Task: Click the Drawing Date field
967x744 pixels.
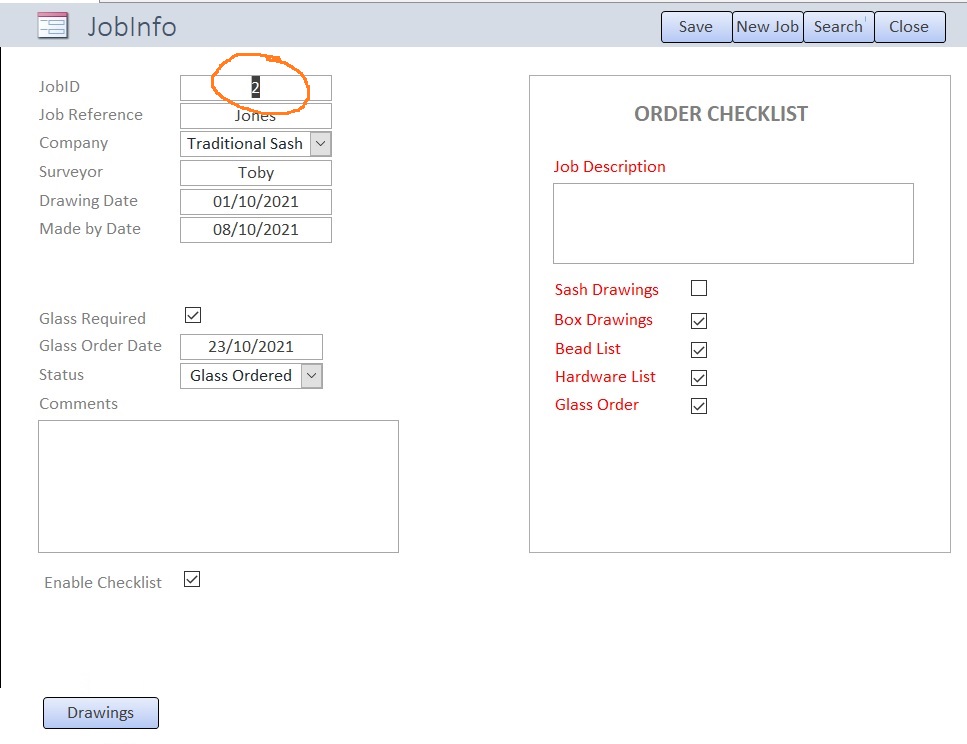Action: pos(256,202)
